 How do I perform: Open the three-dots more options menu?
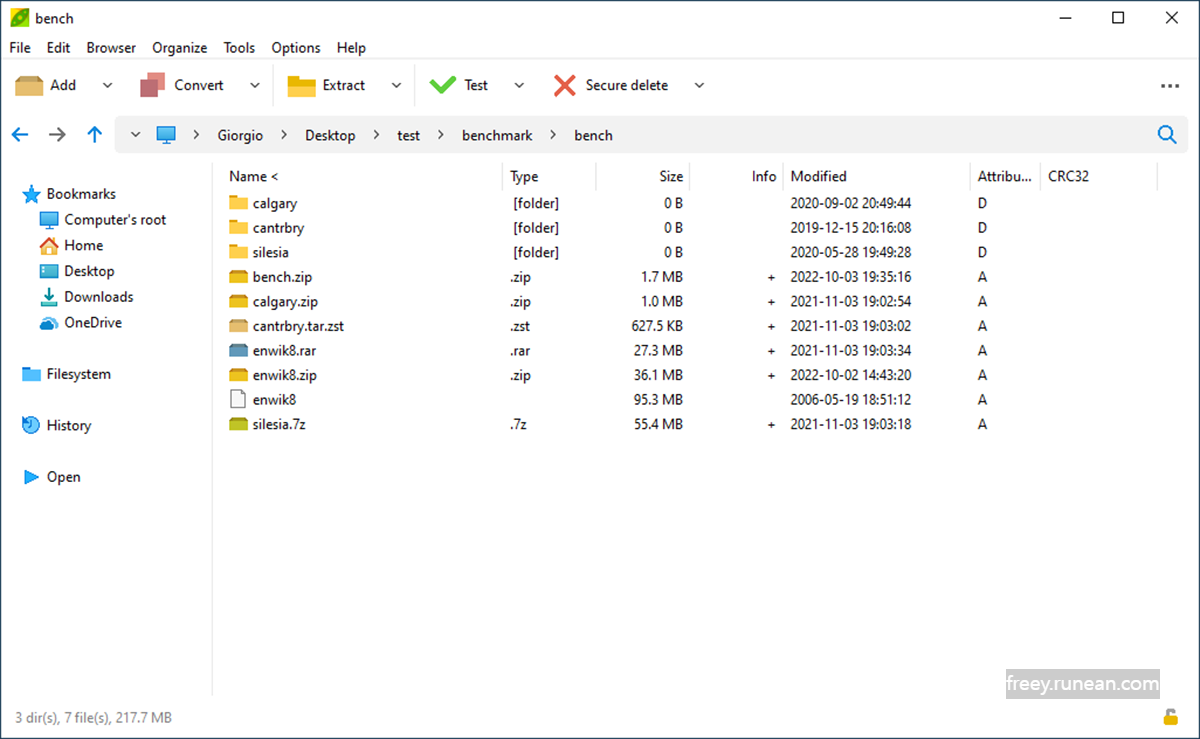coord(1170,86)
